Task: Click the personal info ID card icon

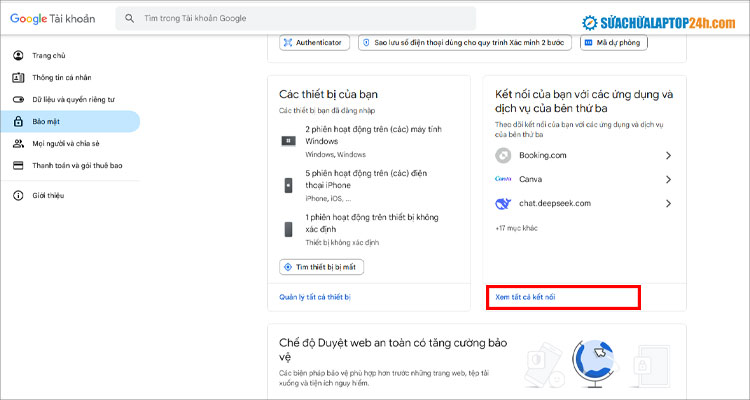Action: pos(18,78)
